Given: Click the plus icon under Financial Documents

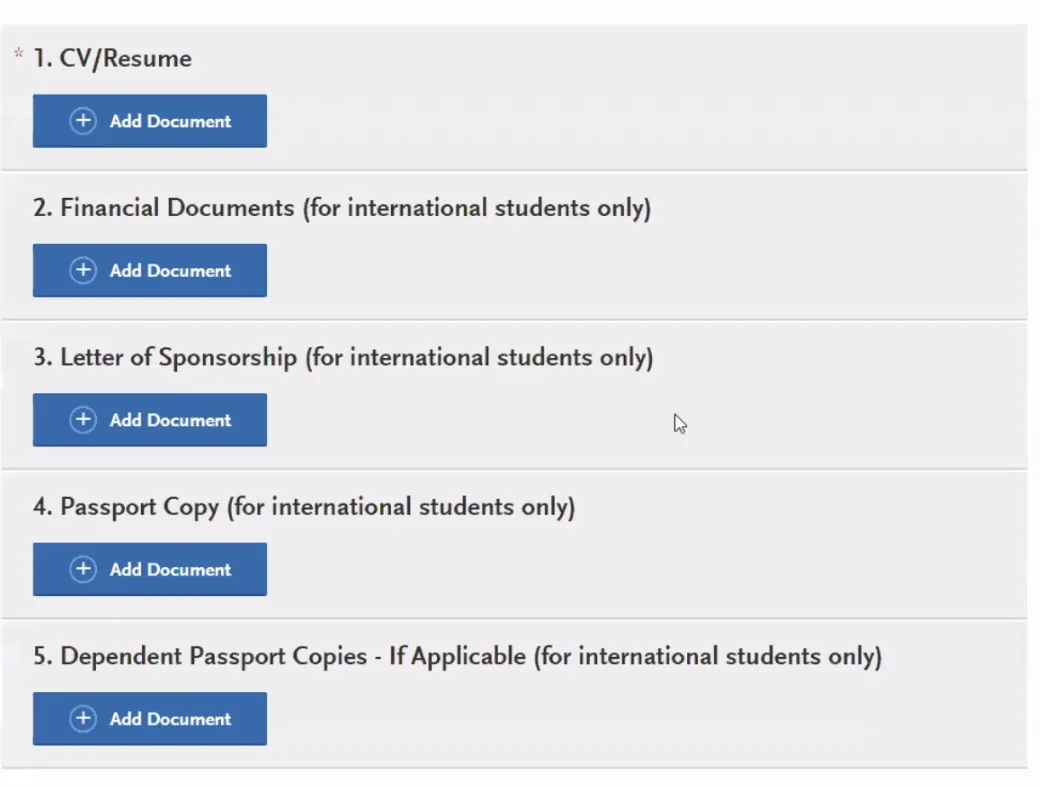Looking at the screenshot, I should coord(83,270).
